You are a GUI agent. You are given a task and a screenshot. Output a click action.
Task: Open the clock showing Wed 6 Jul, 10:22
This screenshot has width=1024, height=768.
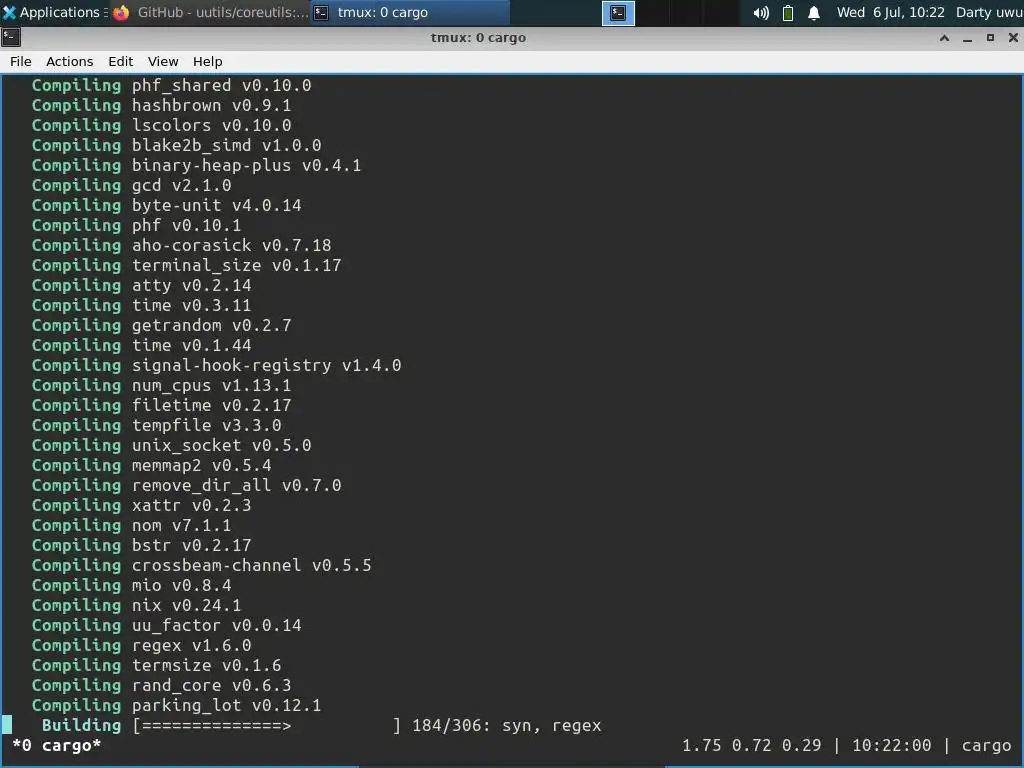(x=890, y=12)
